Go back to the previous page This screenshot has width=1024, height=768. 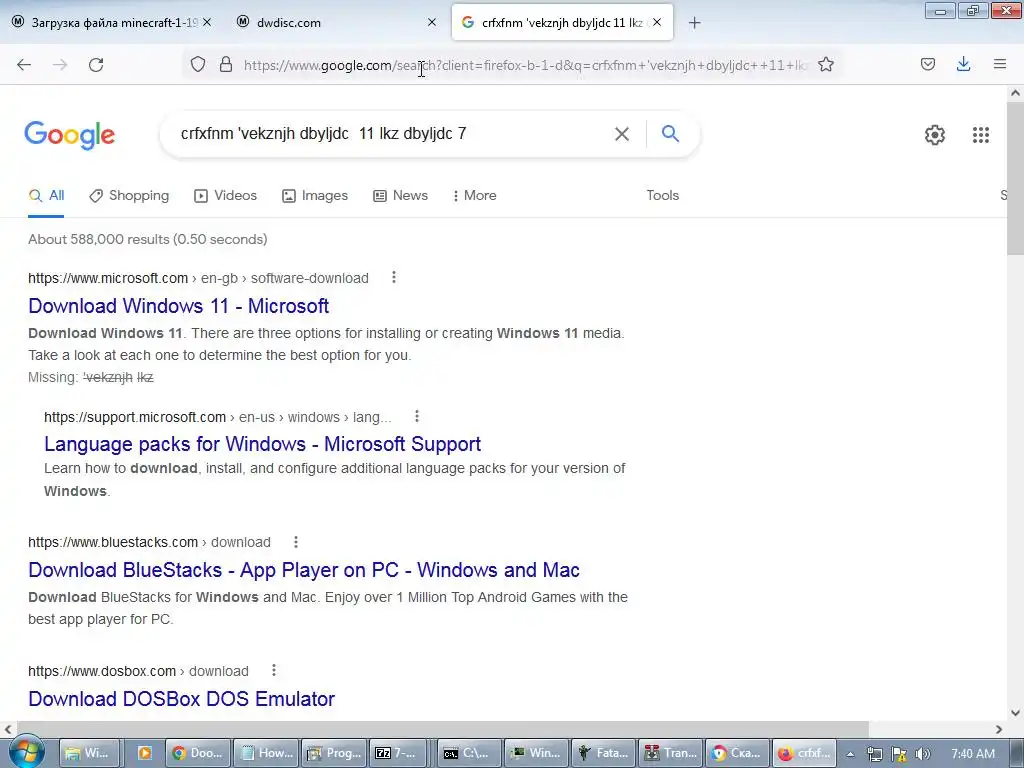click(24, 65)
